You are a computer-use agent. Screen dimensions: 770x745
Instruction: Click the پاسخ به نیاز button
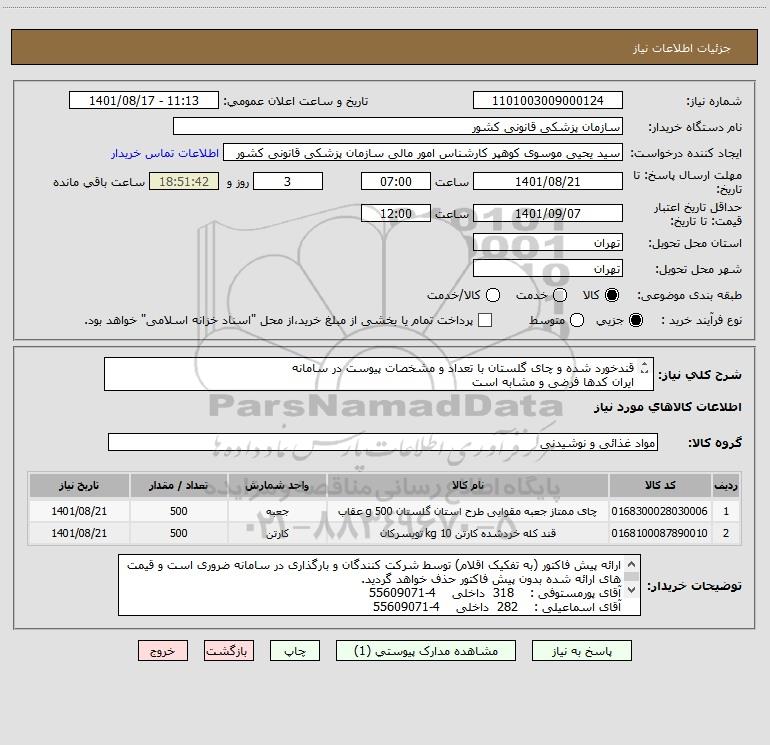coord(581,651)
